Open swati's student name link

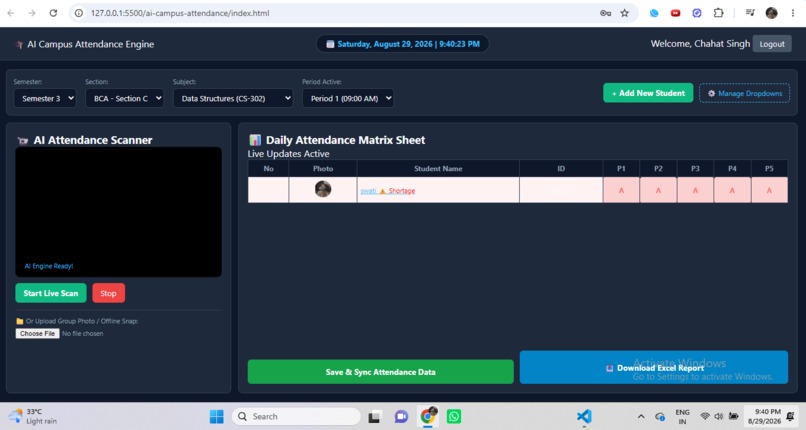click(368, 191)
